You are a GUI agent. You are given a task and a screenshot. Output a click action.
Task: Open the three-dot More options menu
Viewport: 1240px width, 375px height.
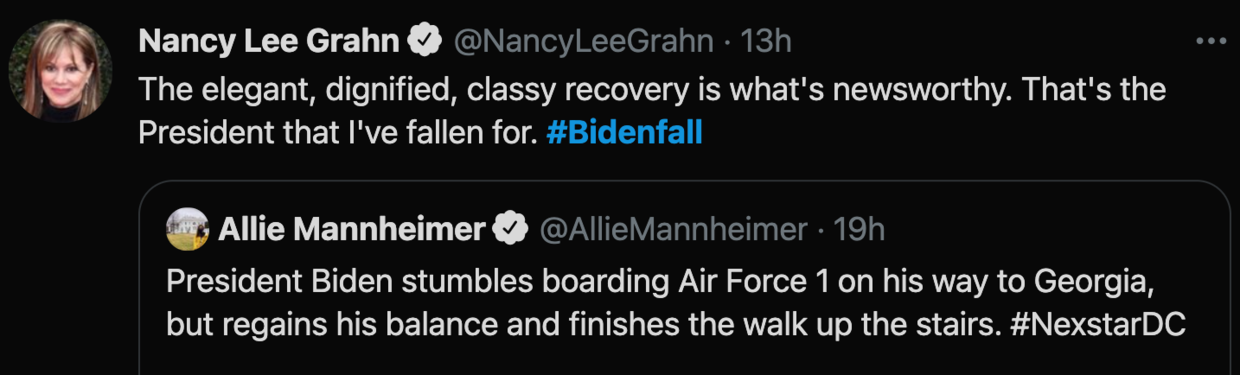[x=1211, y=41]
